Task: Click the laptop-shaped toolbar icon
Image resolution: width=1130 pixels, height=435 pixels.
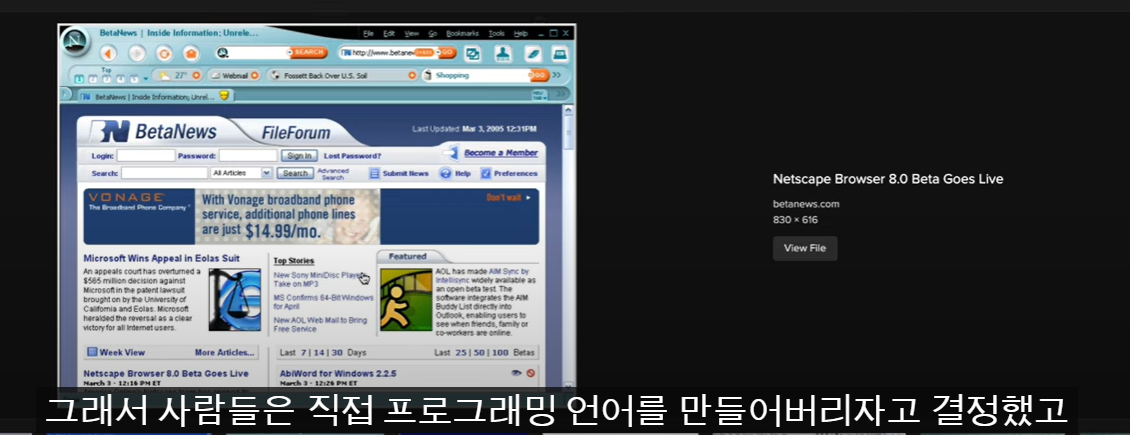Action: 560,54
